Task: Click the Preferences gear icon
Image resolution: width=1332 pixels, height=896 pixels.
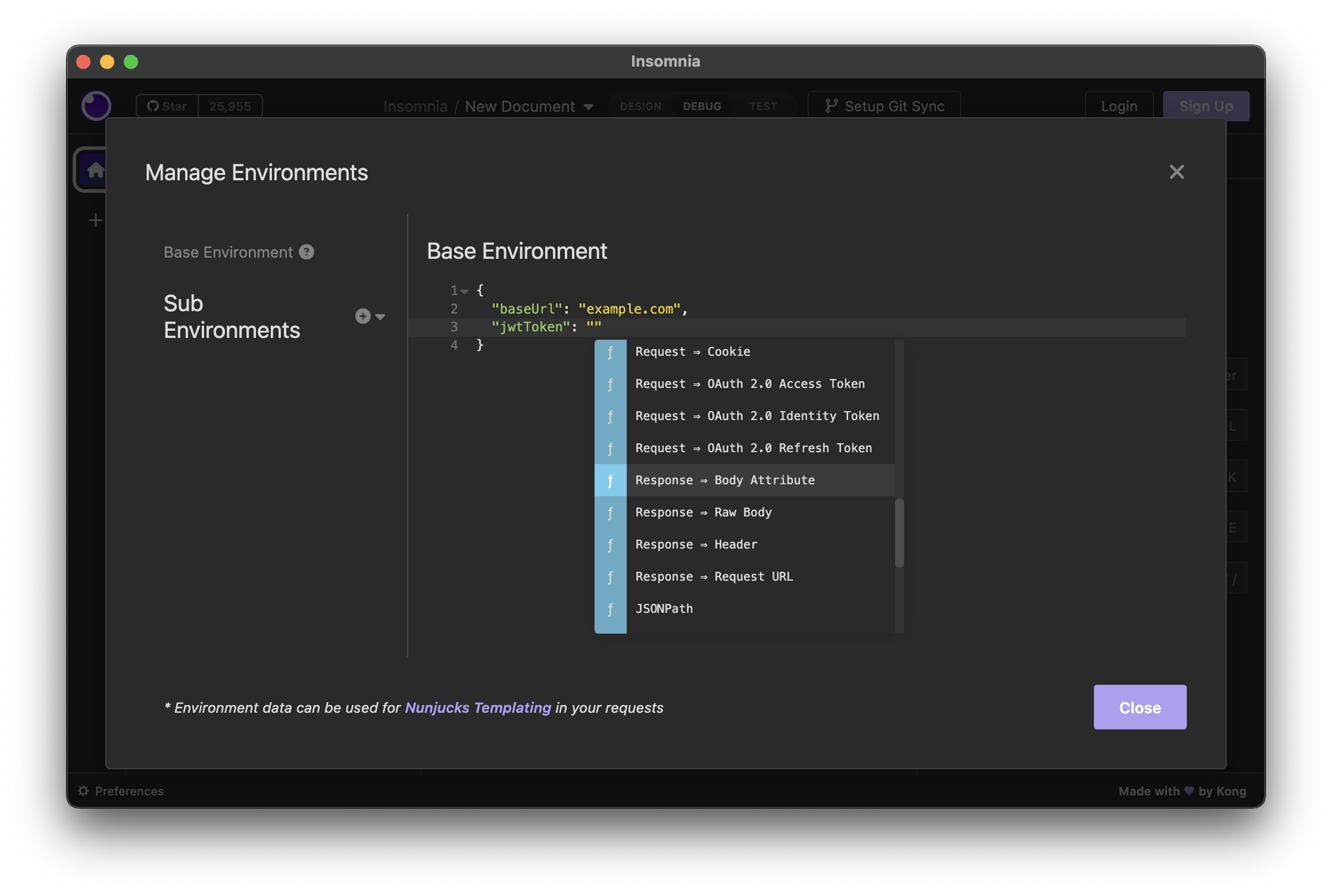Action: pos(84,791)
